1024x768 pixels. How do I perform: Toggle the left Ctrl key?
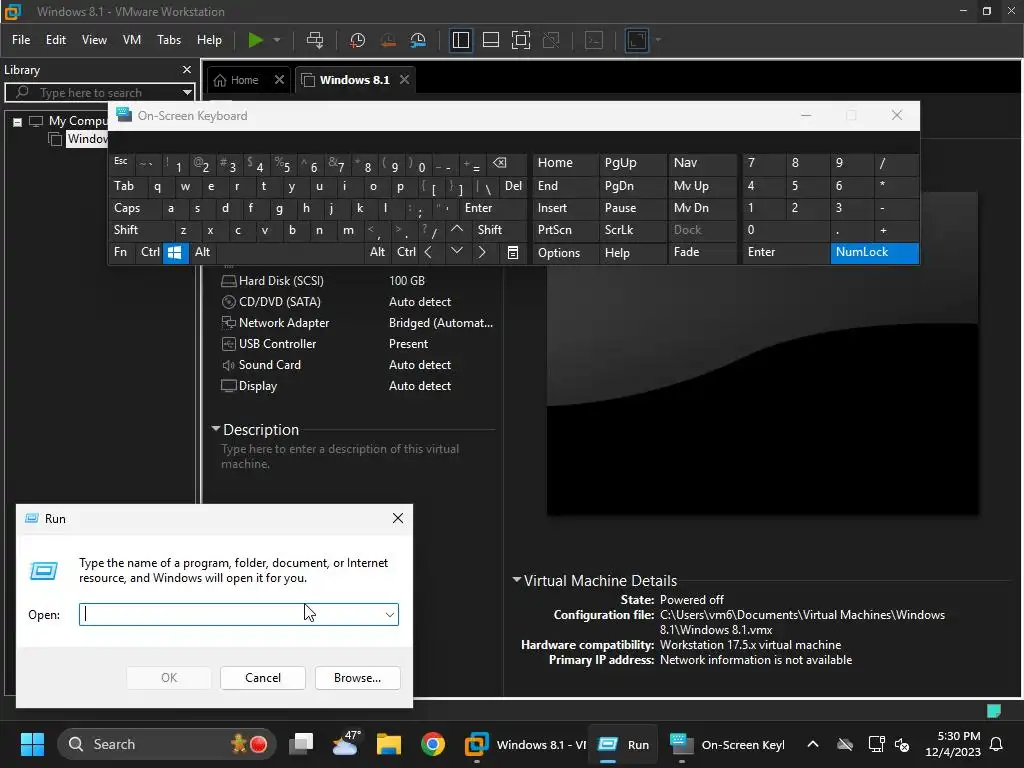pyautogui.click(x=150, y=252)
